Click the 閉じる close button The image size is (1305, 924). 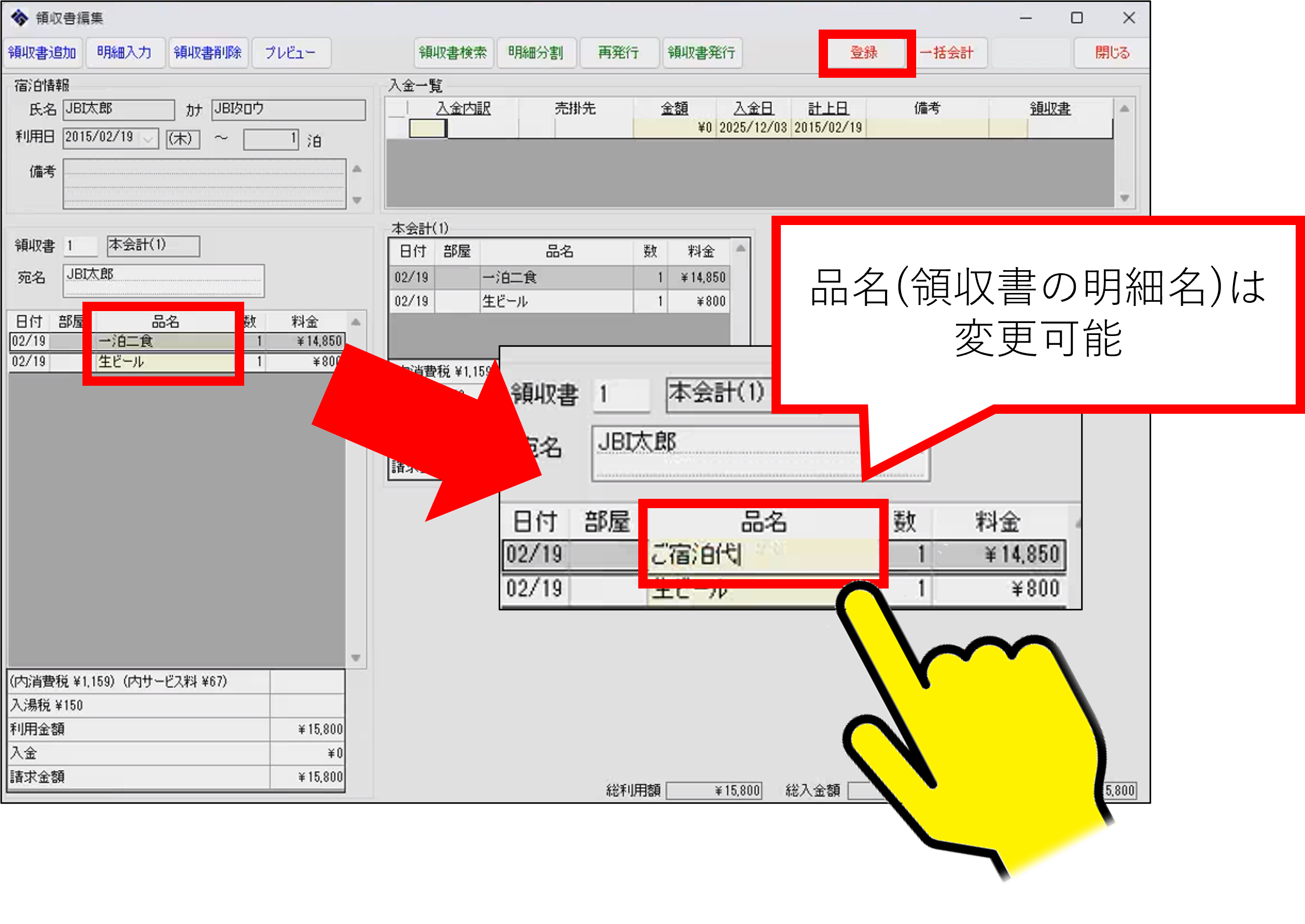(1112, 53)
